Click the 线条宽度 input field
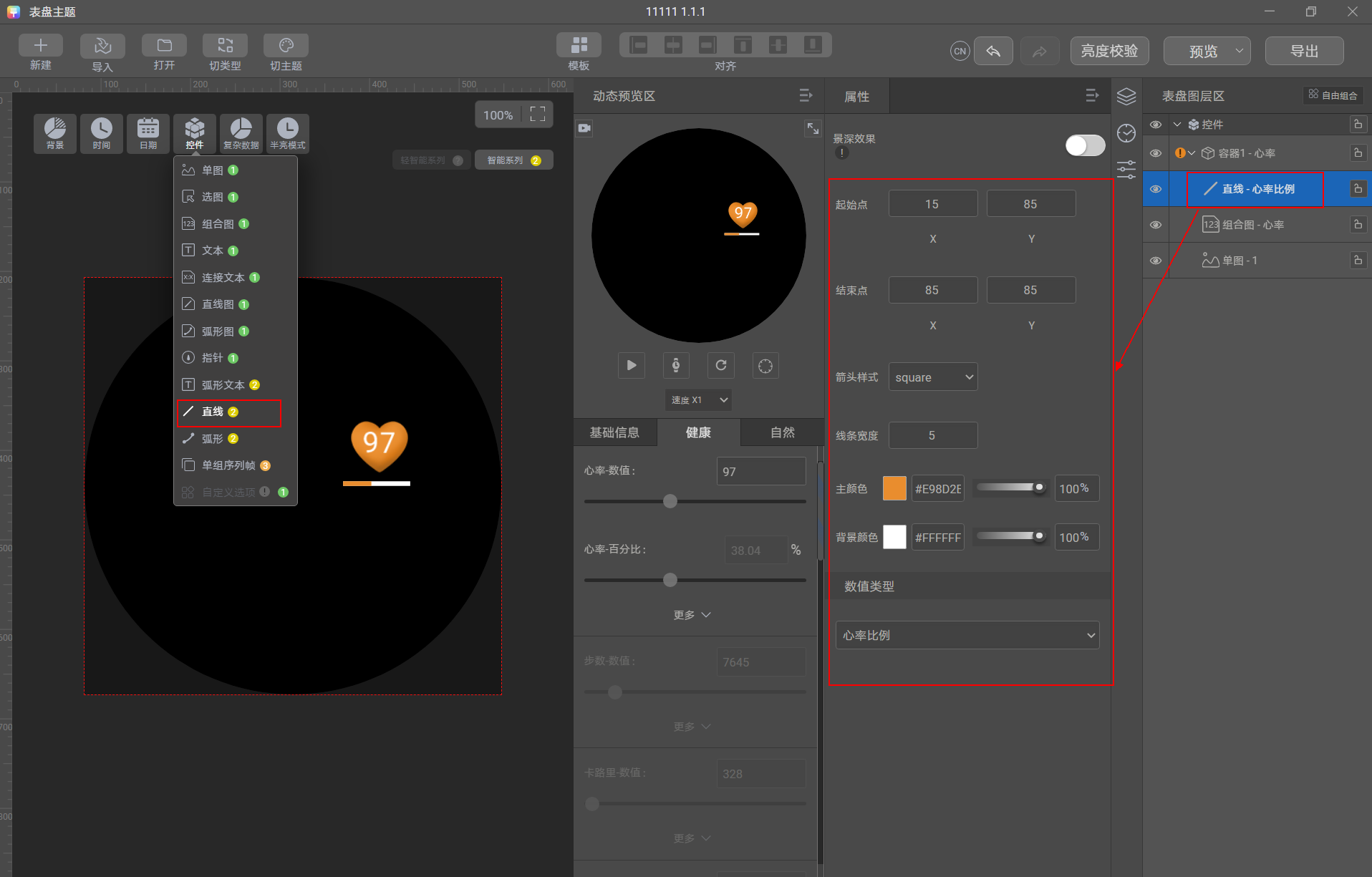The width and height of the screenshot is (1372, 877). [933, 435]
